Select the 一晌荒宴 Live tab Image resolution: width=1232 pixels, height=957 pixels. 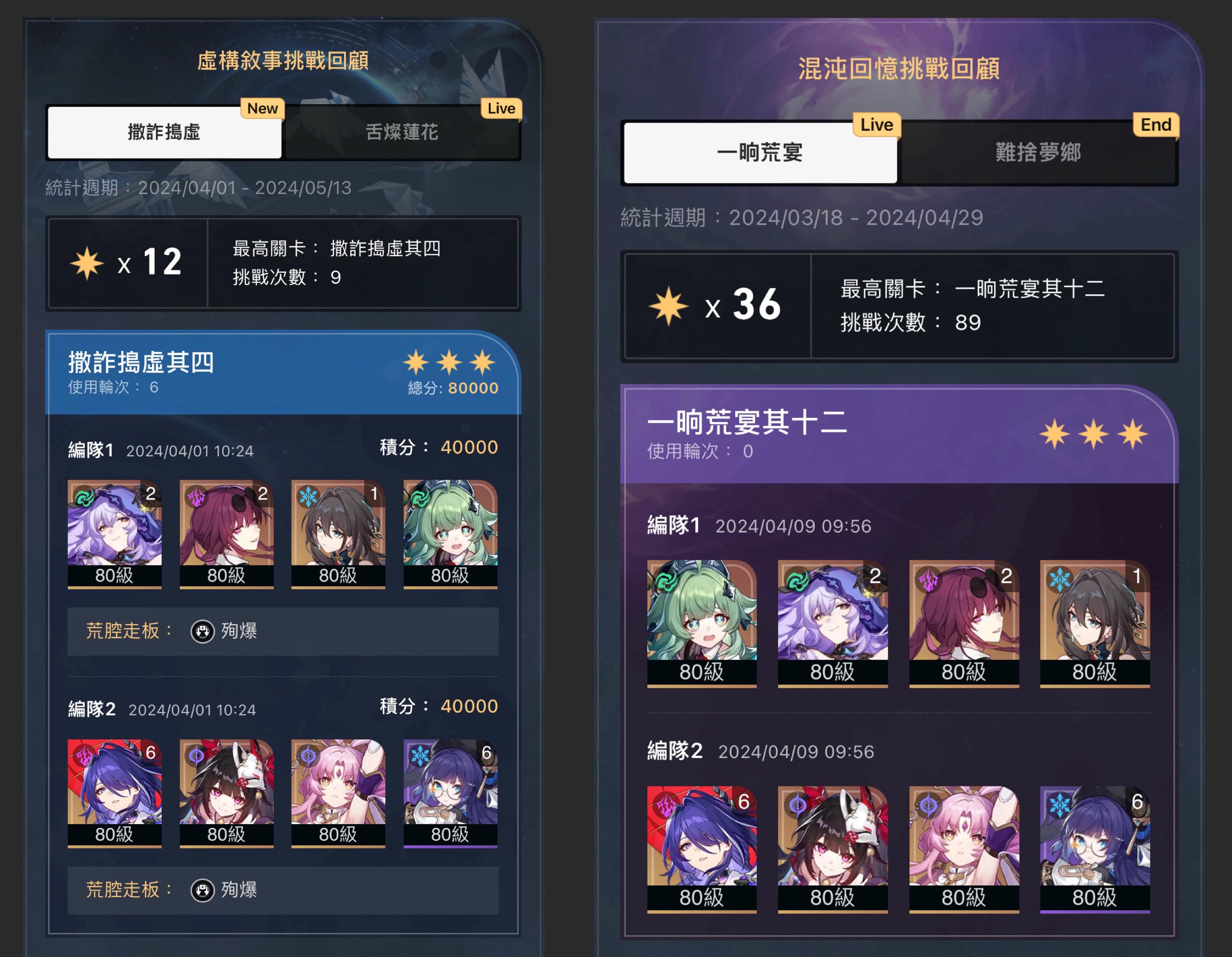click(x=760, y=152)
